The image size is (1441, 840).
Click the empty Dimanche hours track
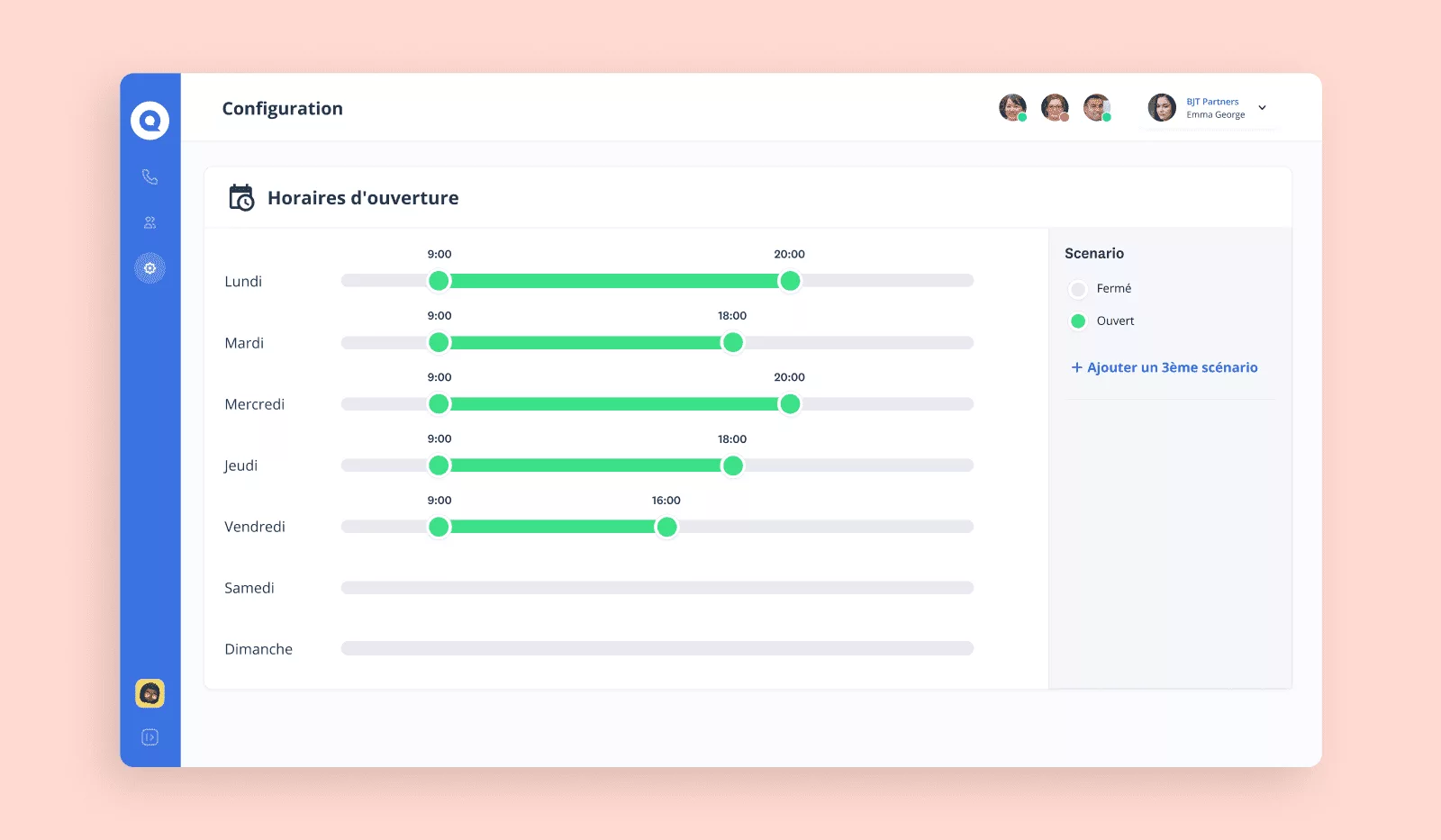pyautogui.click(x=657, y=648)
